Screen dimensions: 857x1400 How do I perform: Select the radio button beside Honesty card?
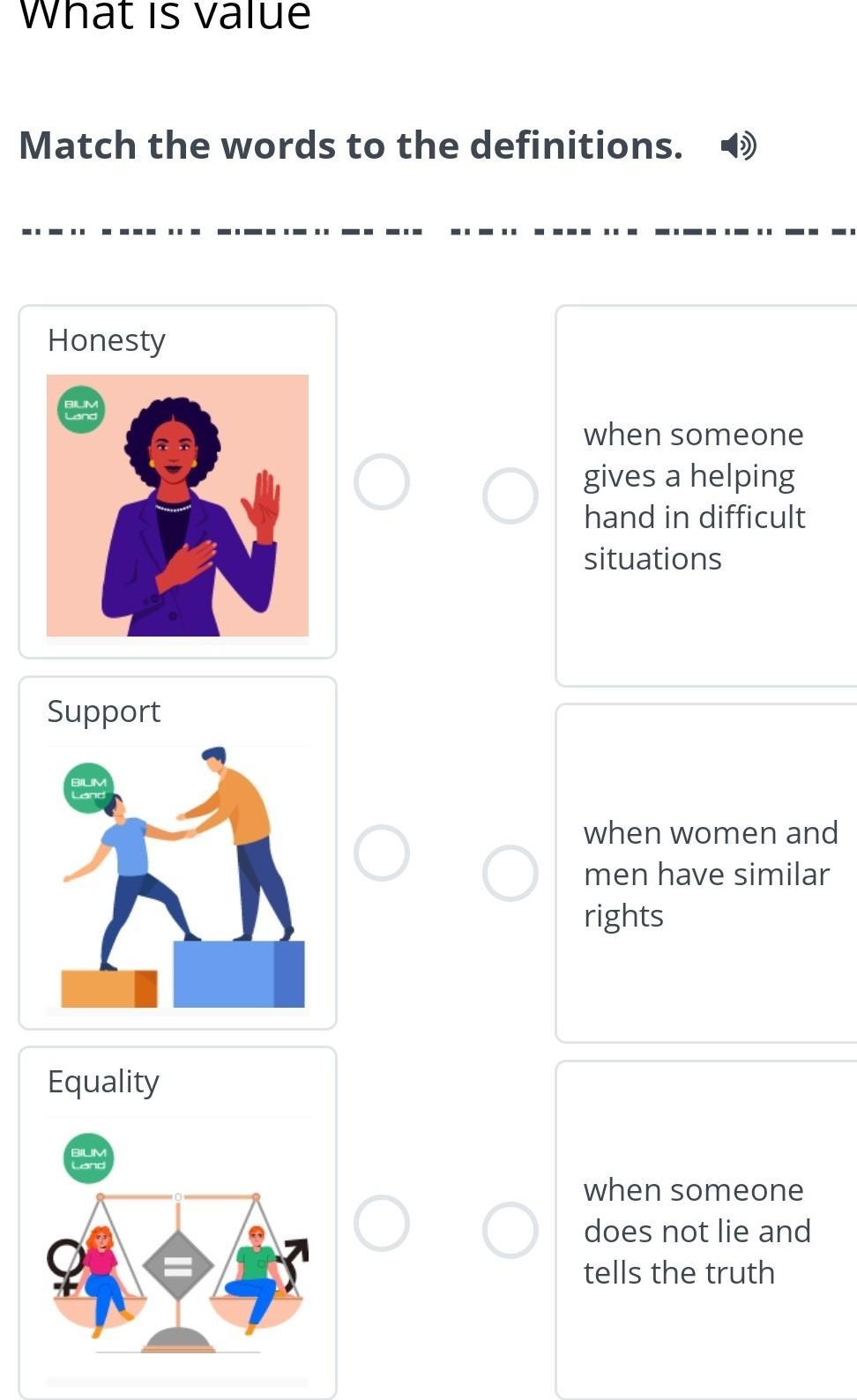381,482
